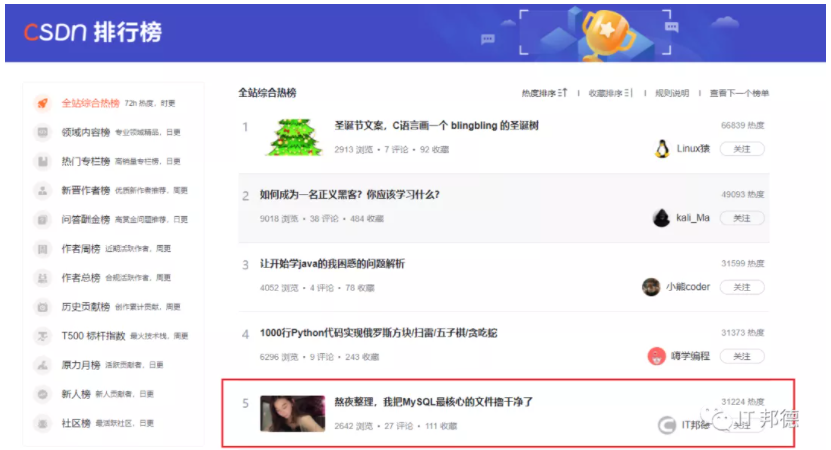Open 查看下一个榜单 to switch ranking
The height and width of the screenshot is (450, 831).
point(739,93)
